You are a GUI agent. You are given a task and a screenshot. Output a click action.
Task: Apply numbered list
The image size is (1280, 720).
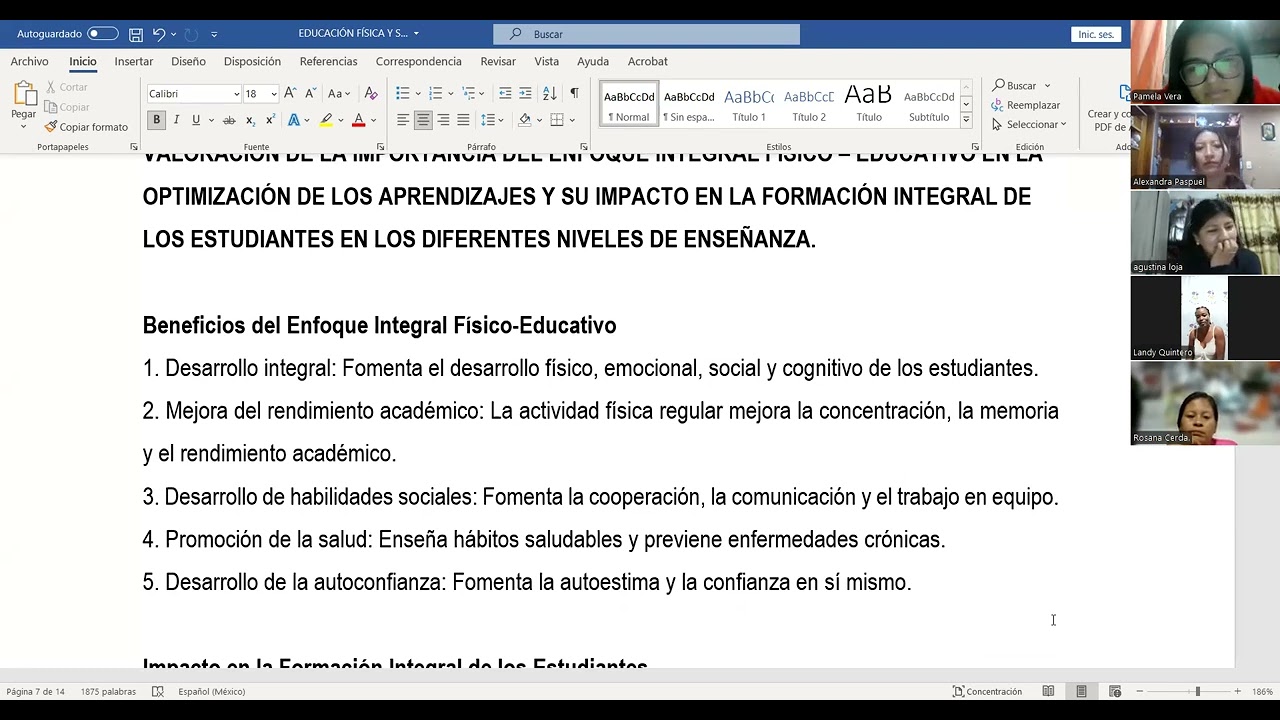(435, 93)
